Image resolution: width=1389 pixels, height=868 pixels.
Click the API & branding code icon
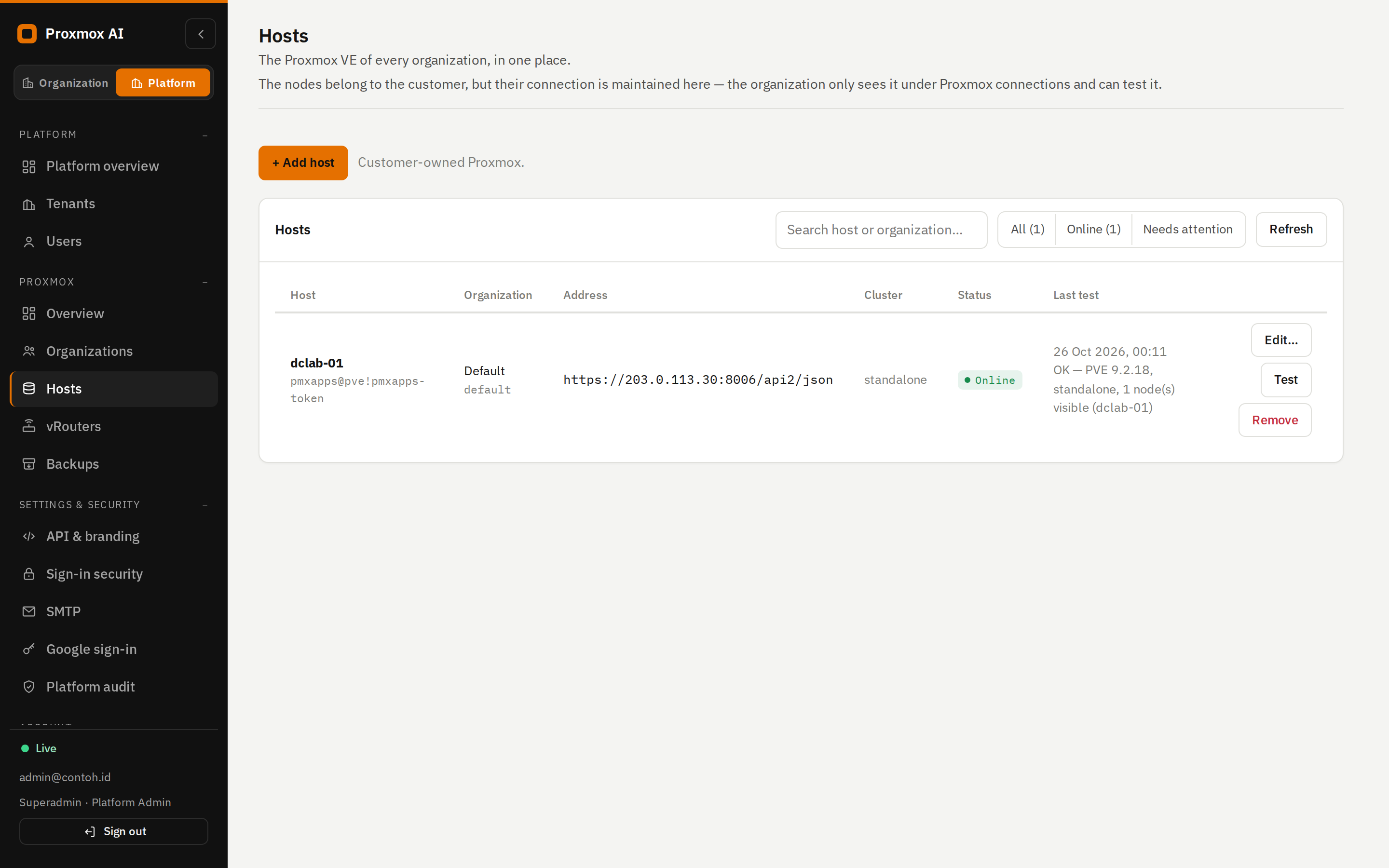pyautogui.click(x=29, y=537)
